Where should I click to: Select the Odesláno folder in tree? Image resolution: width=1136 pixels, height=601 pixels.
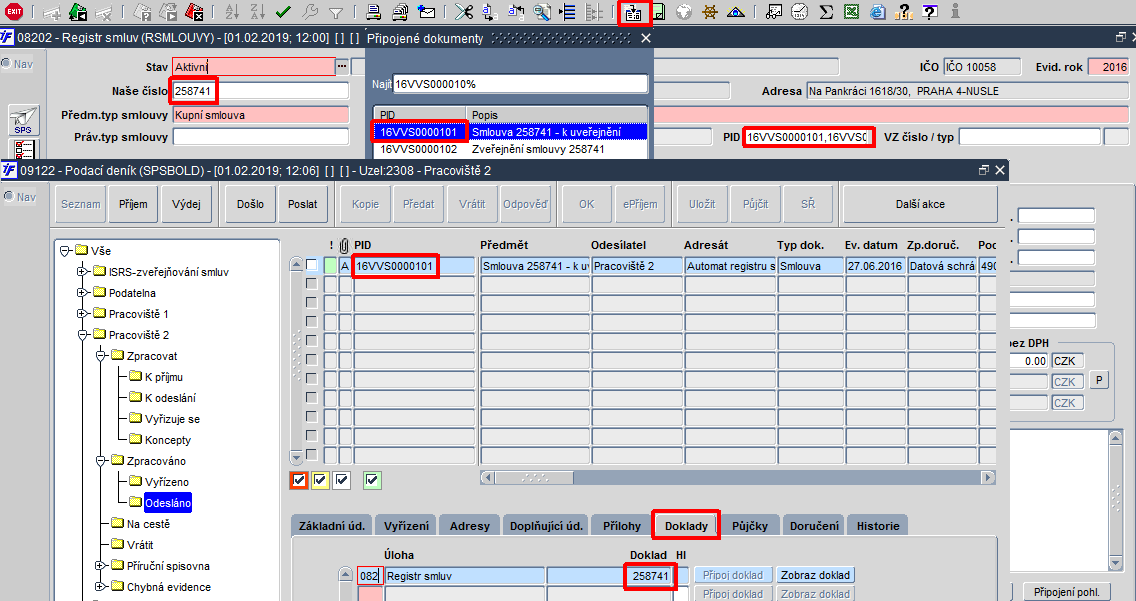click(167, 503)
